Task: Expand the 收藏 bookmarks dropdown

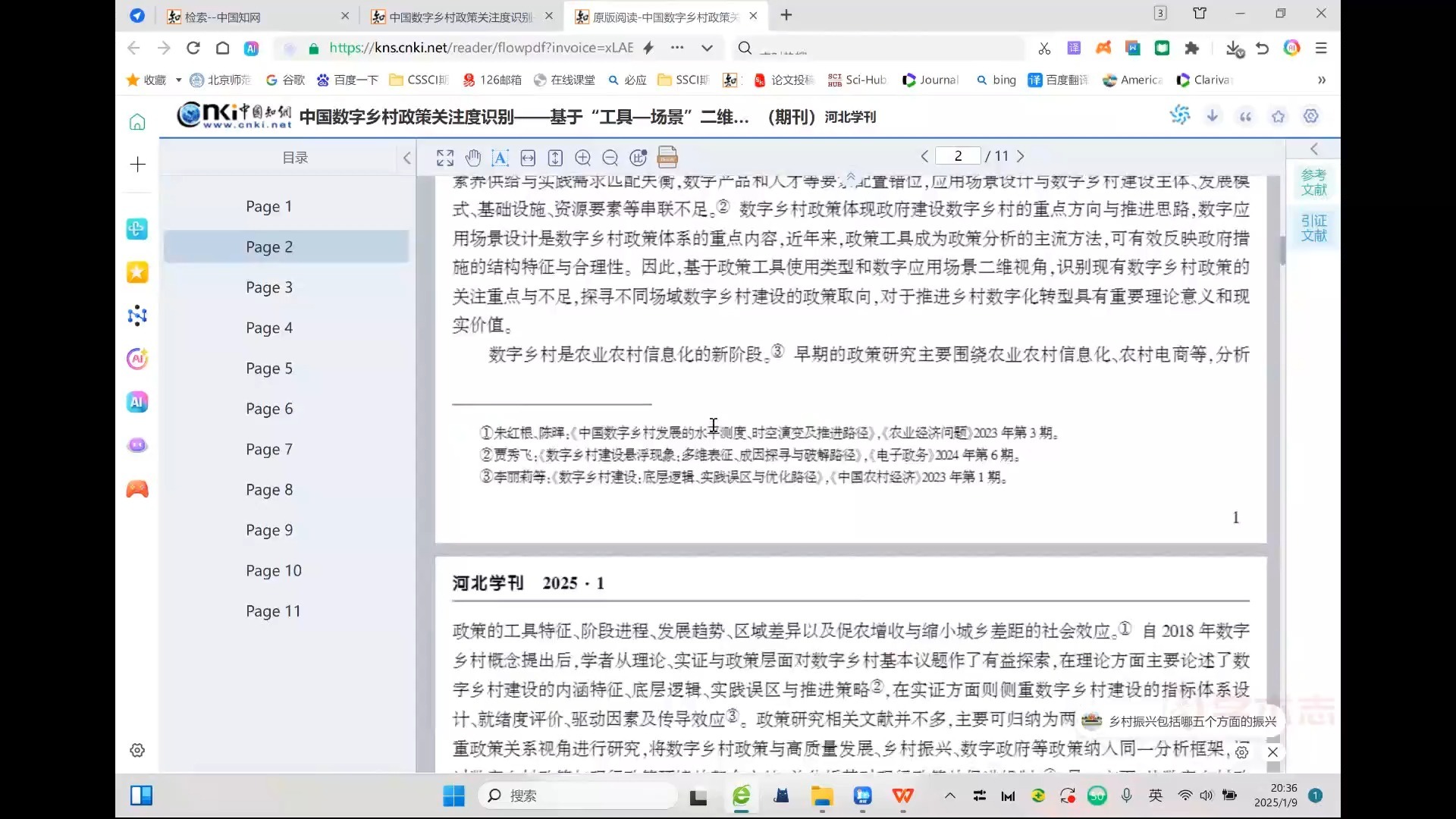Action: [177, 80]
